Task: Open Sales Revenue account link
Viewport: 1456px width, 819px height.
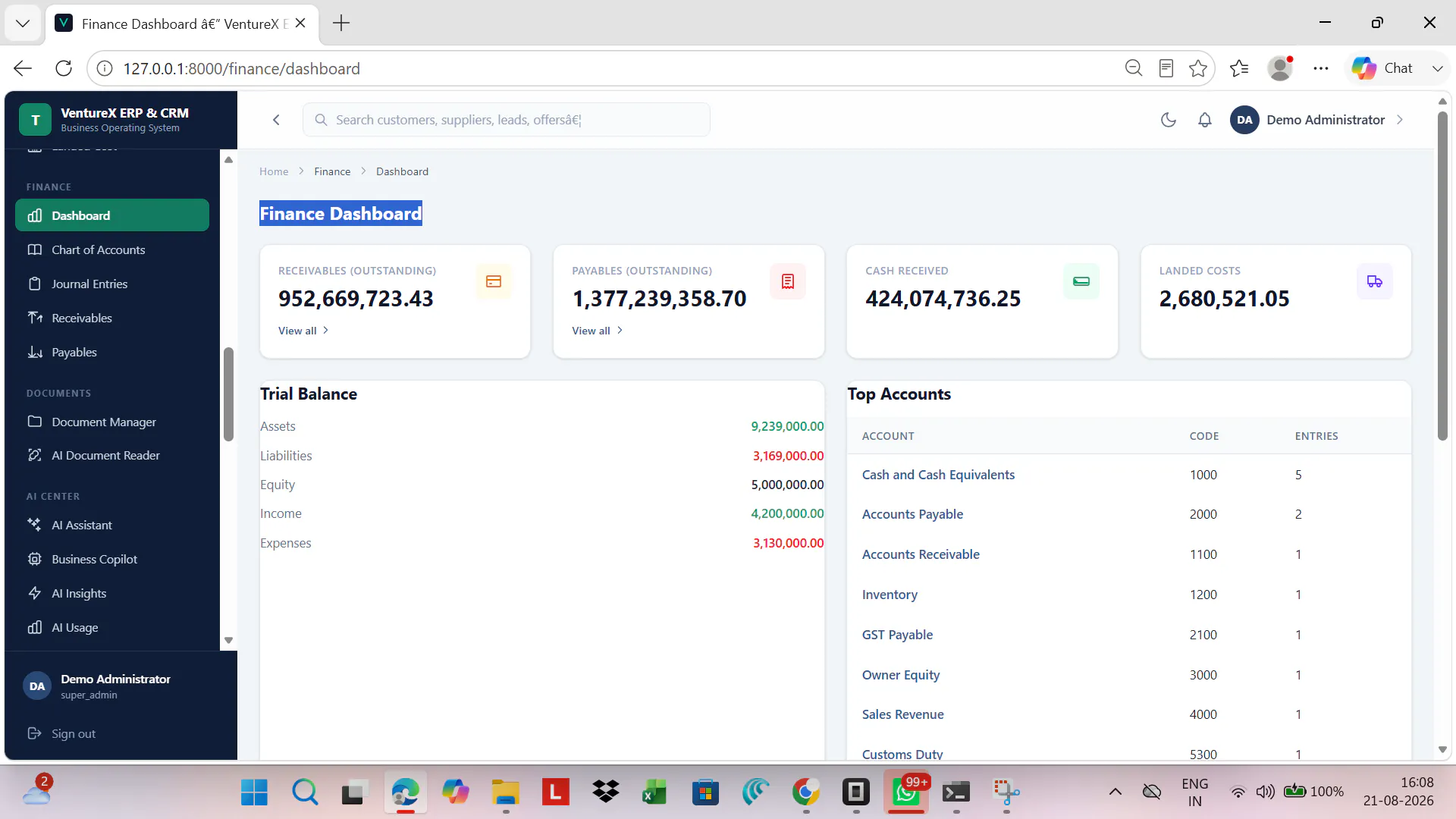Action: (903, 714)
